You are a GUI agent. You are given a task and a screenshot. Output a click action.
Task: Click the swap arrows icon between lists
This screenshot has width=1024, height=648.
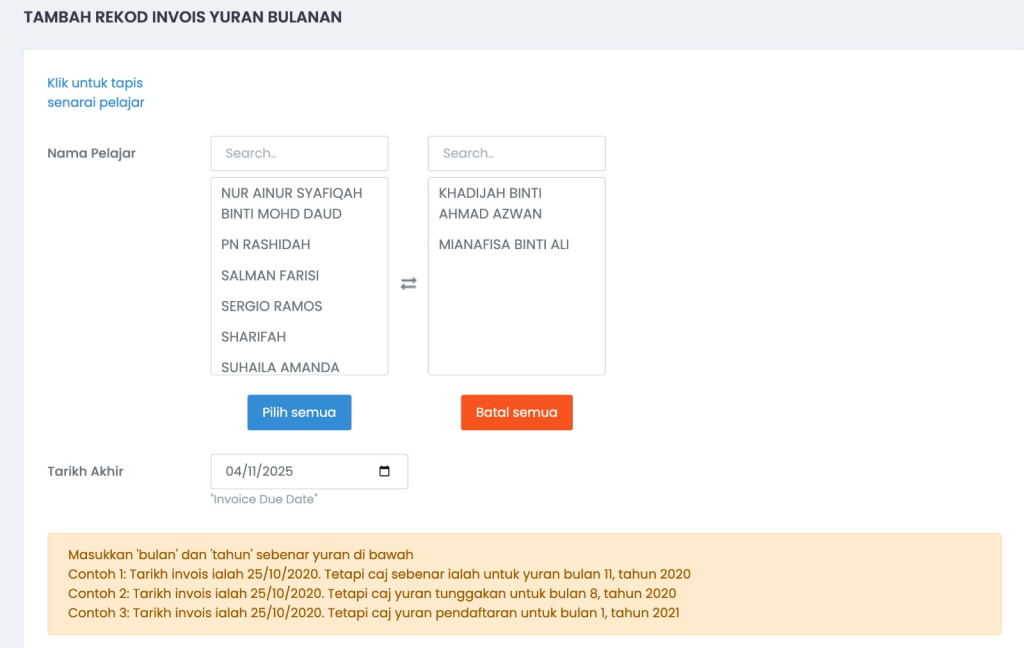(x=408, y=284)
